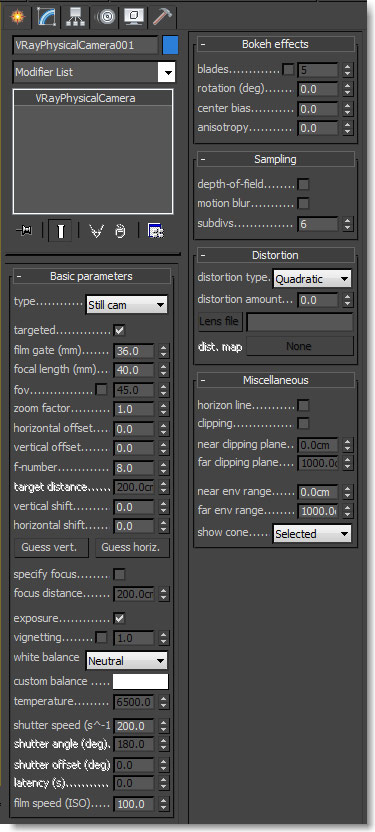Enable the vignetting checkbox
Image resolution: width=375 pixels, height=832 pixels.
click(101, 637)
